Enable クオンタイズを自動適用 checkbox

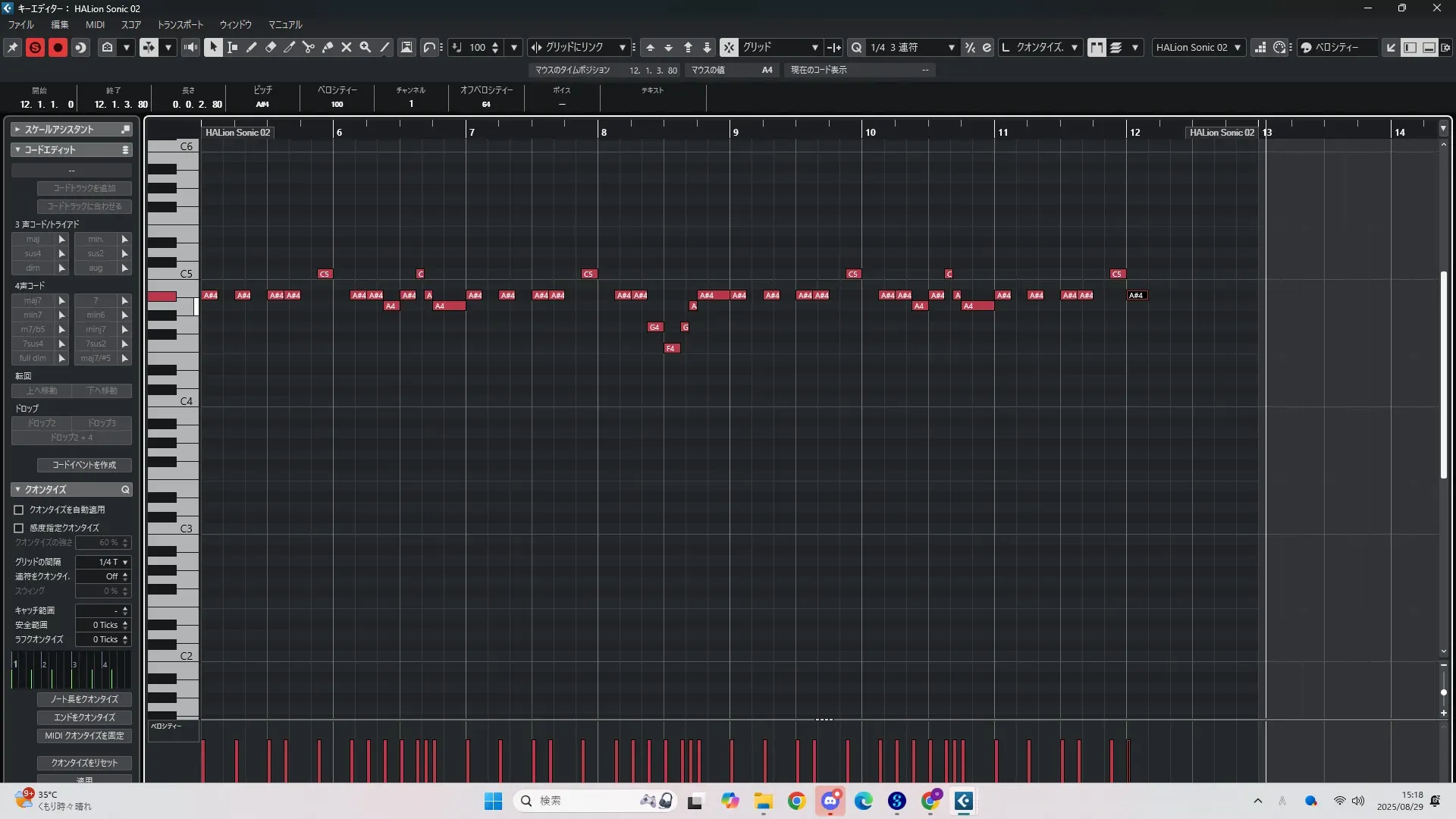point(19,510)
